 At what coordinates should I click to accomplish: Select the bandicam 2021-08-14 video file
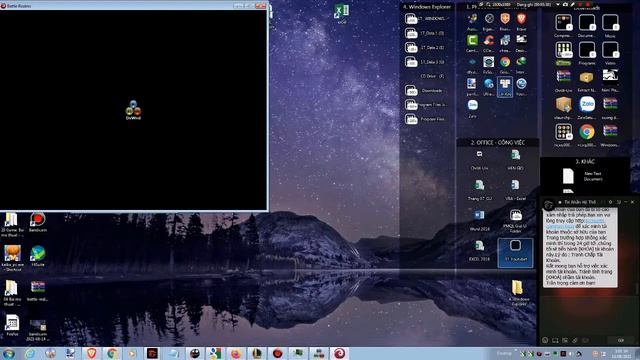click(38, 330)
